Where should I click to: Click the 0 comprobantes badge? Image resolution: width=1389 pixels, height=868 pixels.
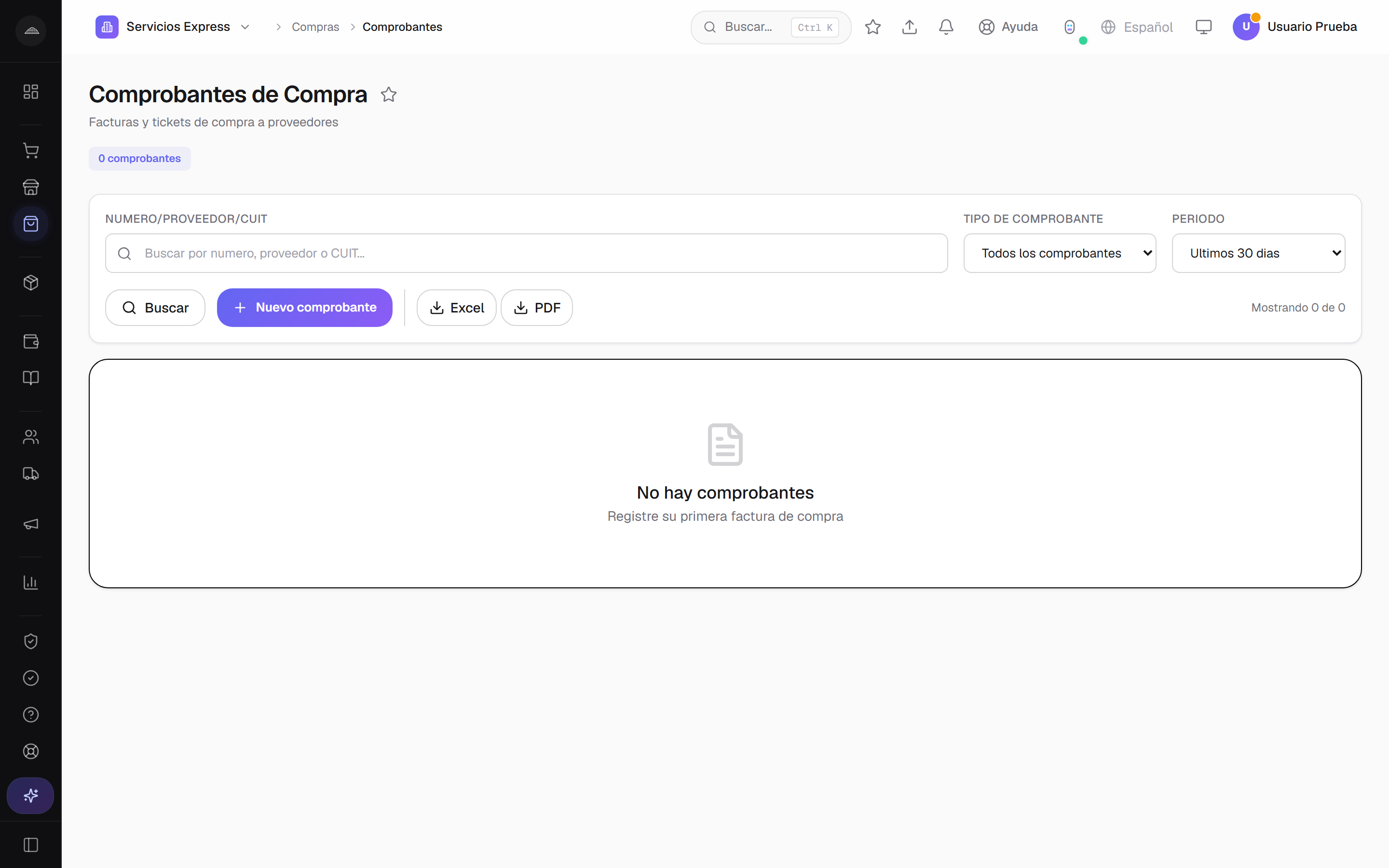pos(139,159)
